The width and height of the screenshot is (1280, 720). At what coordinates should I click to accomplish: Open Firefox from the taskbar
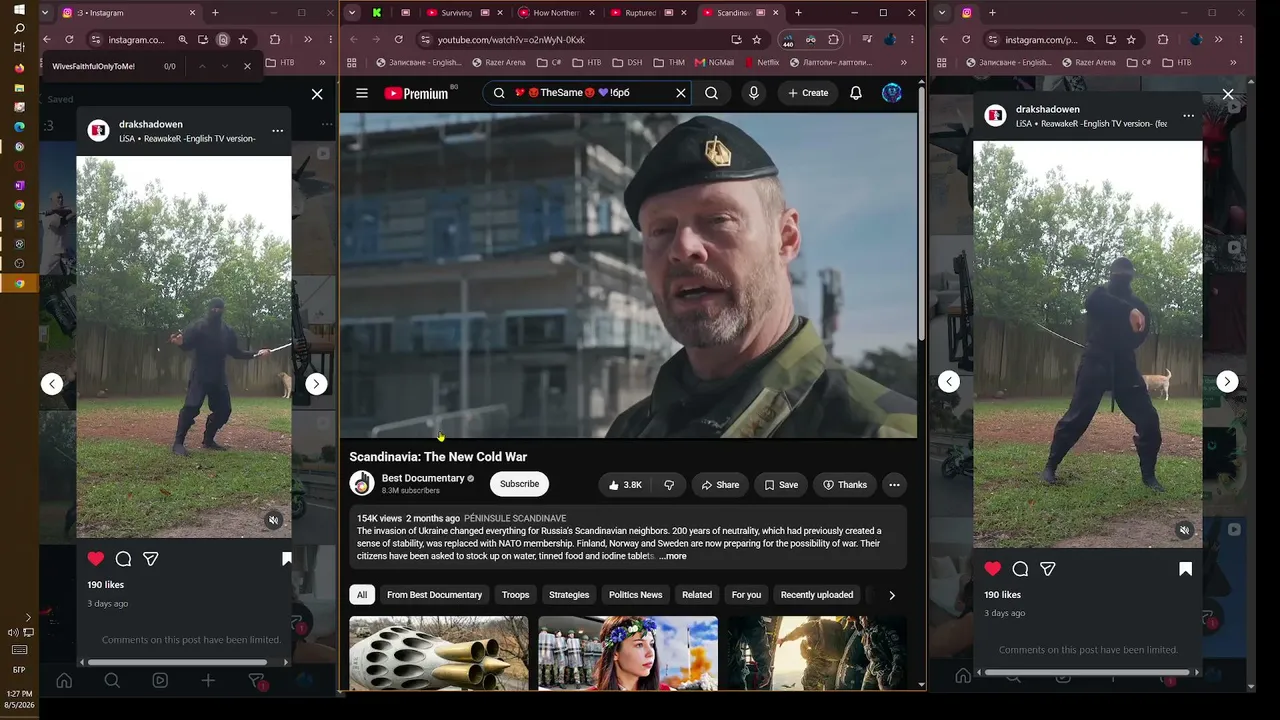click(x=19, y=68)
